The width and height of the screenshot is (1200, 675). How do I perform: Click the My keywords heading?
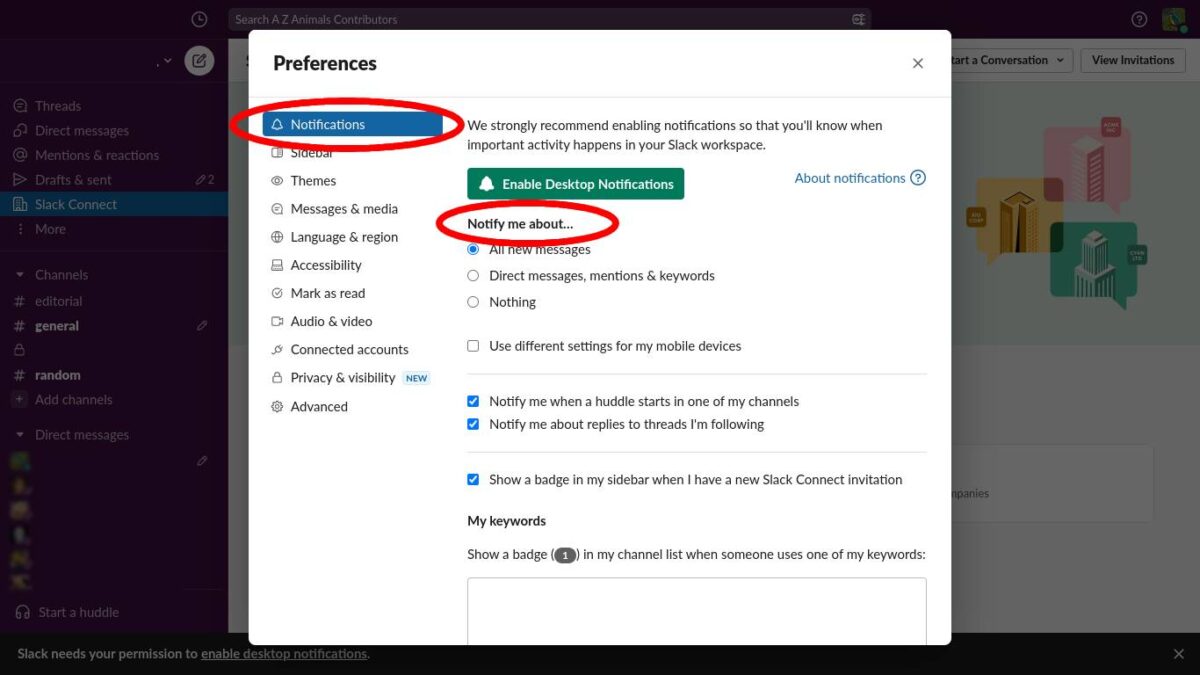coord(507,521)
